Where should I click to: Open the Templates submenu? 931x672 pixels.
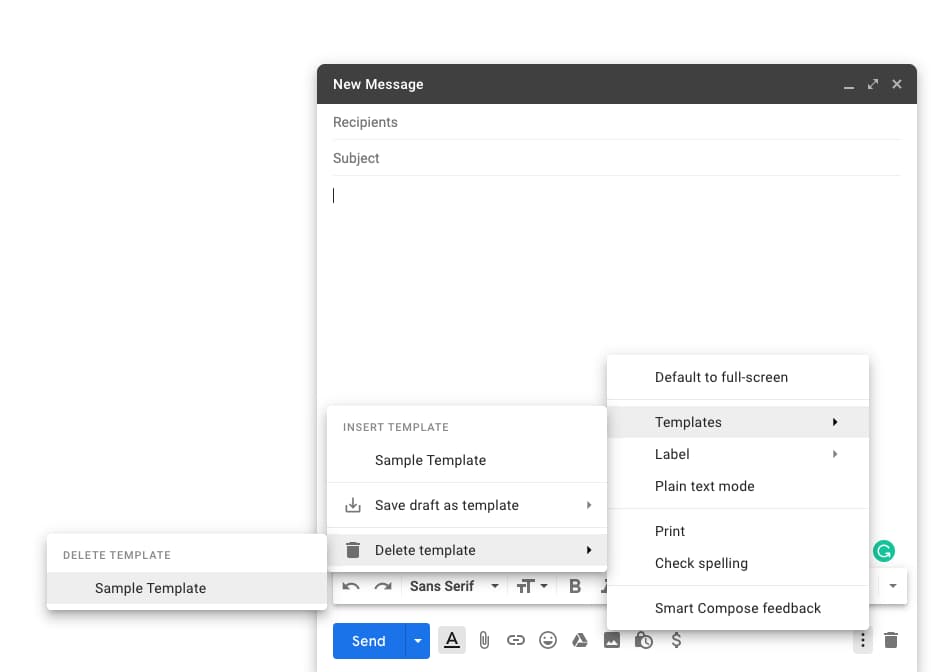[689, 422]
